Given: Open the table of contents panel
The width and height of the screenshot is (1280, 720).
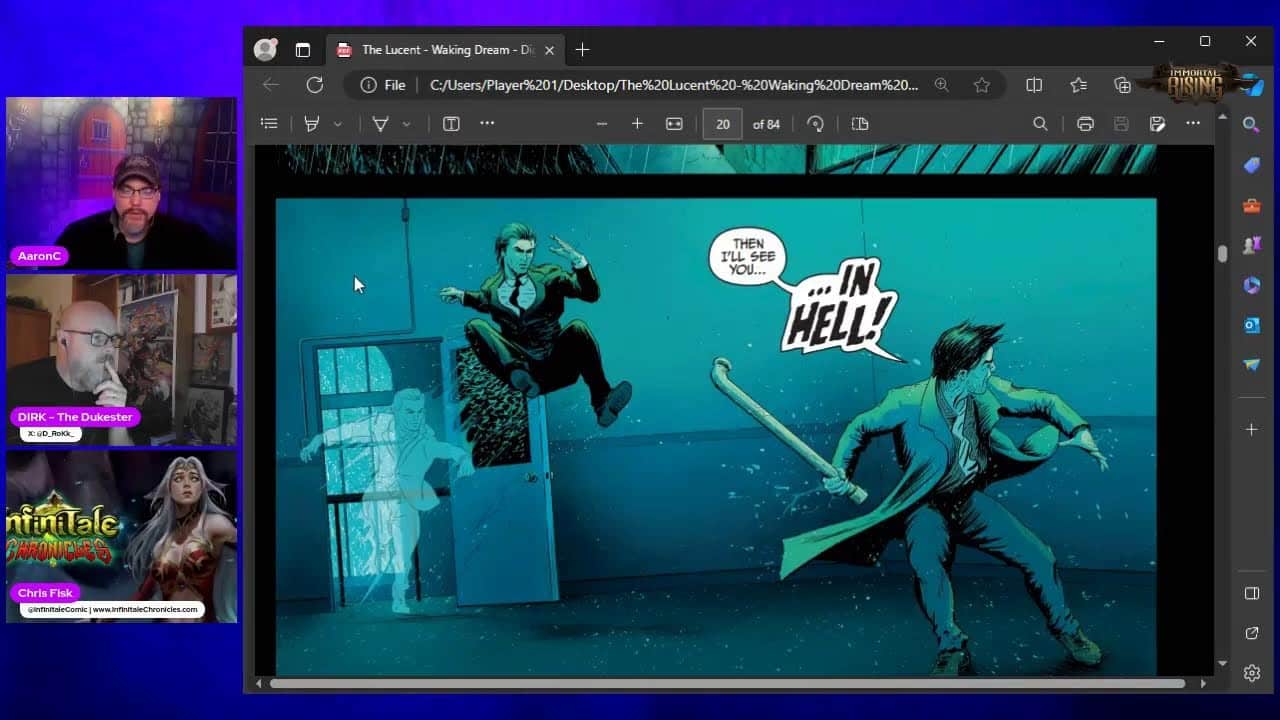Looking at the screenshot, I should tap(269, 123).
